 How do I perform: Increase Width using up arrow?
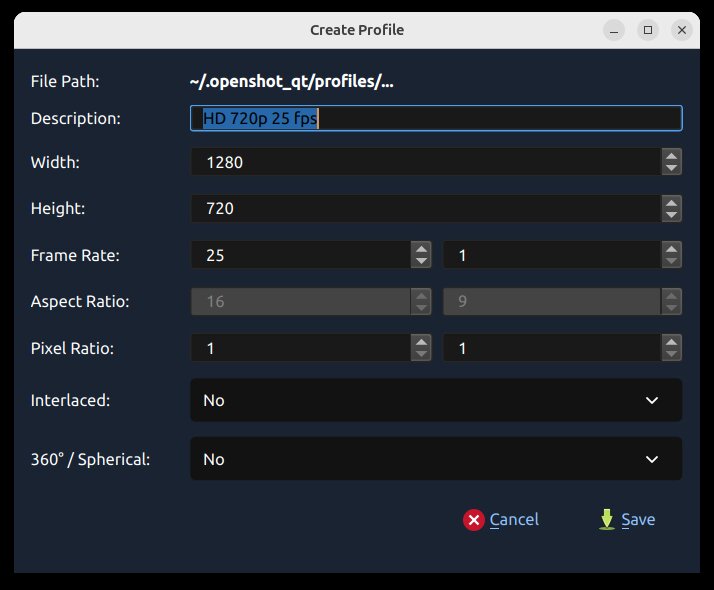pos(672,155)
